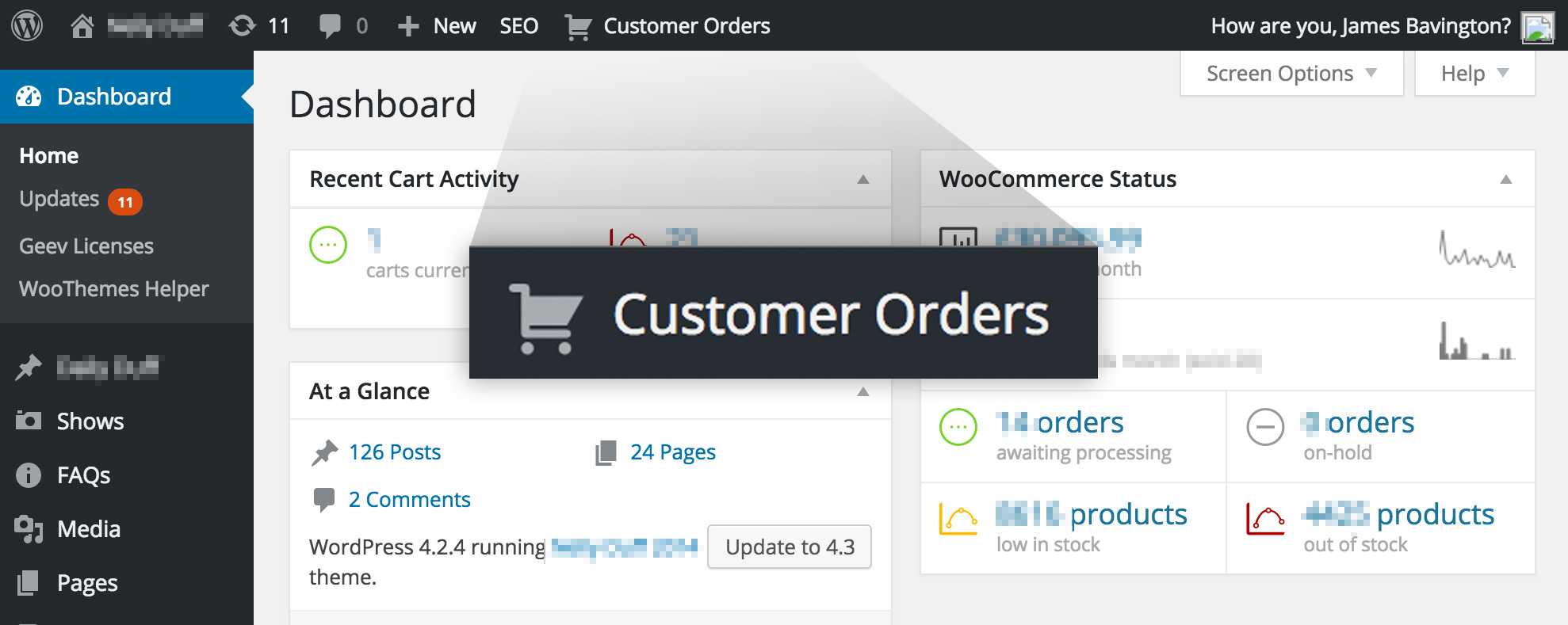Open the user avatar thumbnail
The height and width of the screenshot is (625, 1568).
1538,27
